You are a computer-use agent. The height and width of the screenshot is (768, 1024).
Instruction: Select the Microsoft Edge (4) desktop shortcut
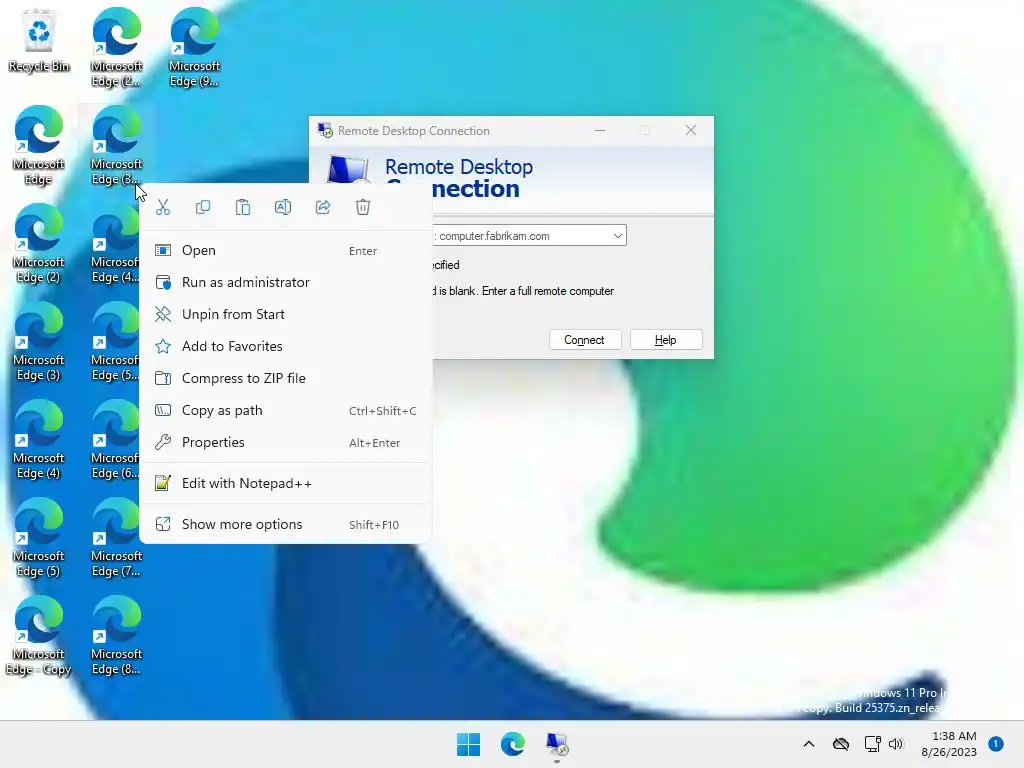tap(39, 439)
